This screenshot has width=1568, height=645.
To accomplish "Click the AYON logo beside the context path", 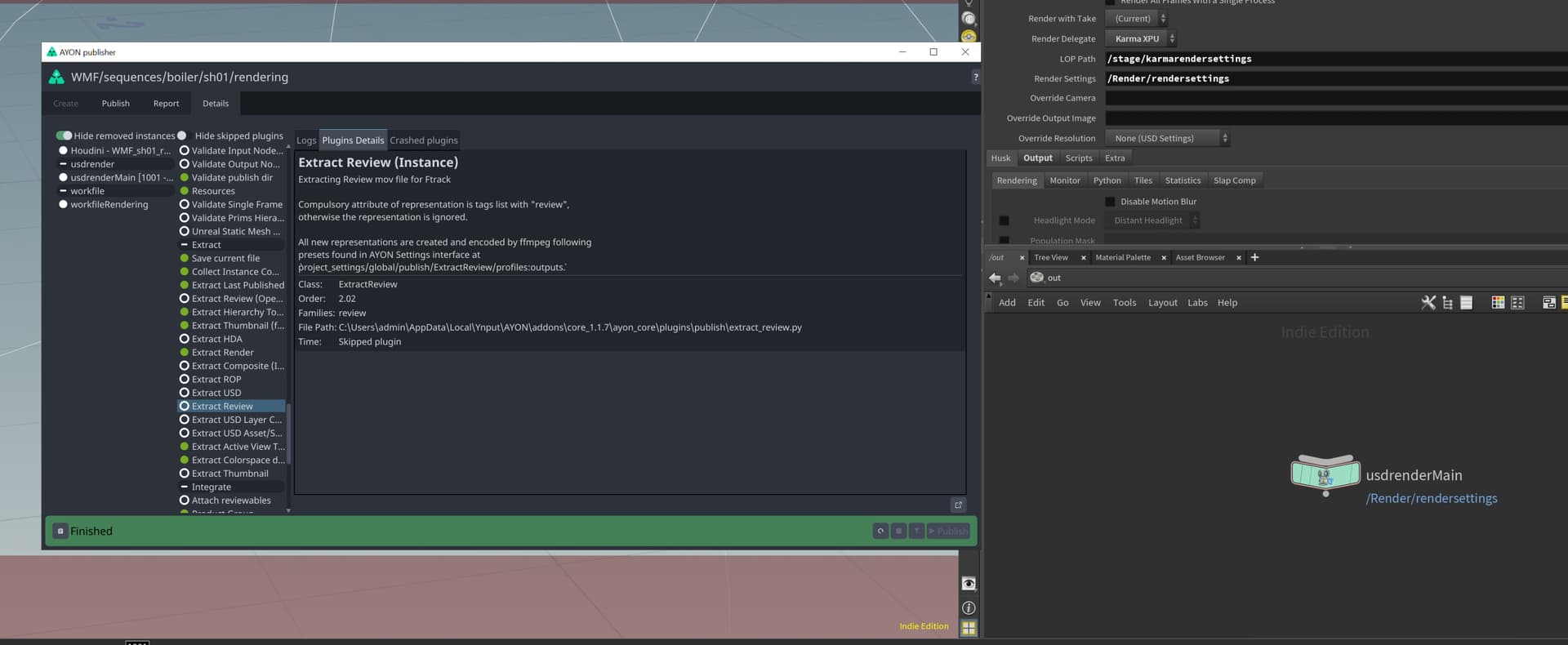I will click(56, 77).
